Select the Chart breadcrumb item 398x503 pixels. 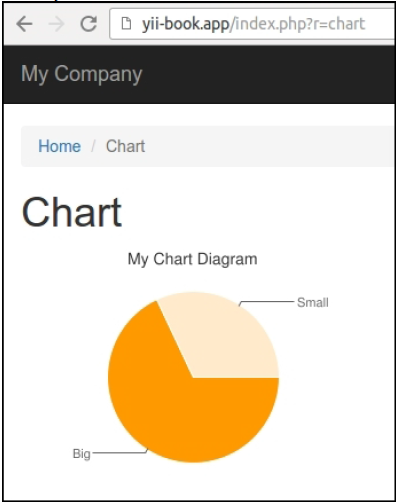coord(125,146)
